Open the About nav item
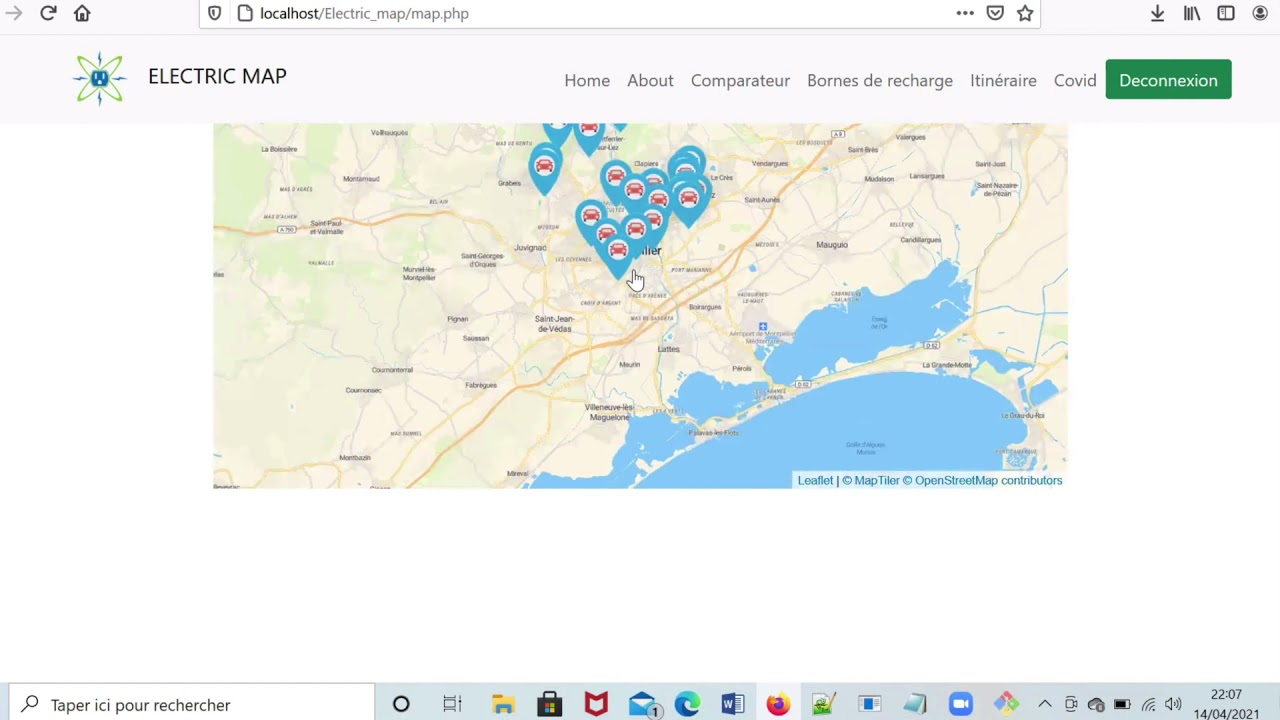This screenshot has height=720, width=1280. pyautogui.click(x=650, y=80)
